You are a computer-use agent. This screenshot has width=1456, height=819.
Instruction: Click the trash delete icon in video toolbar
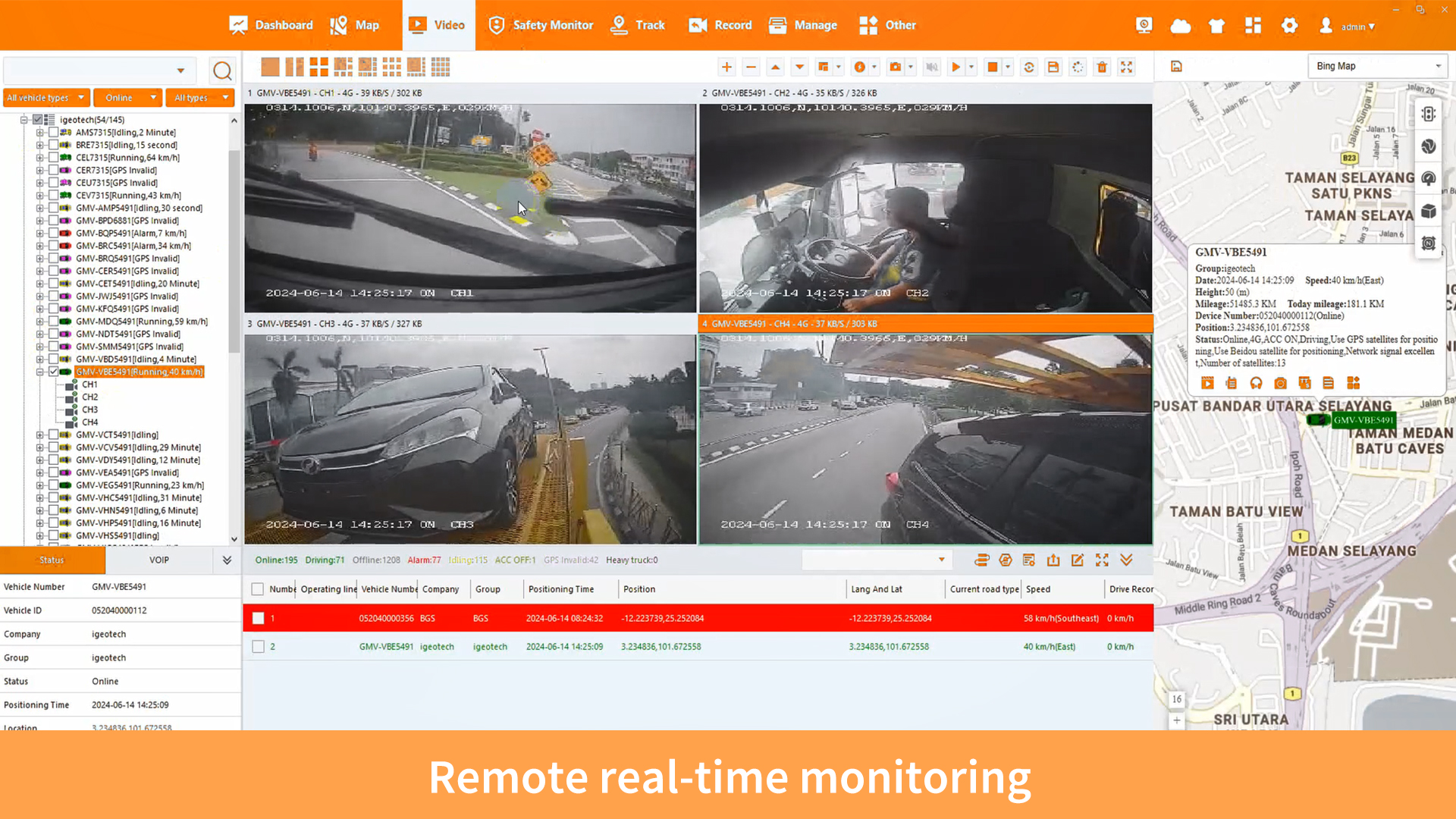click(1102, 67)
